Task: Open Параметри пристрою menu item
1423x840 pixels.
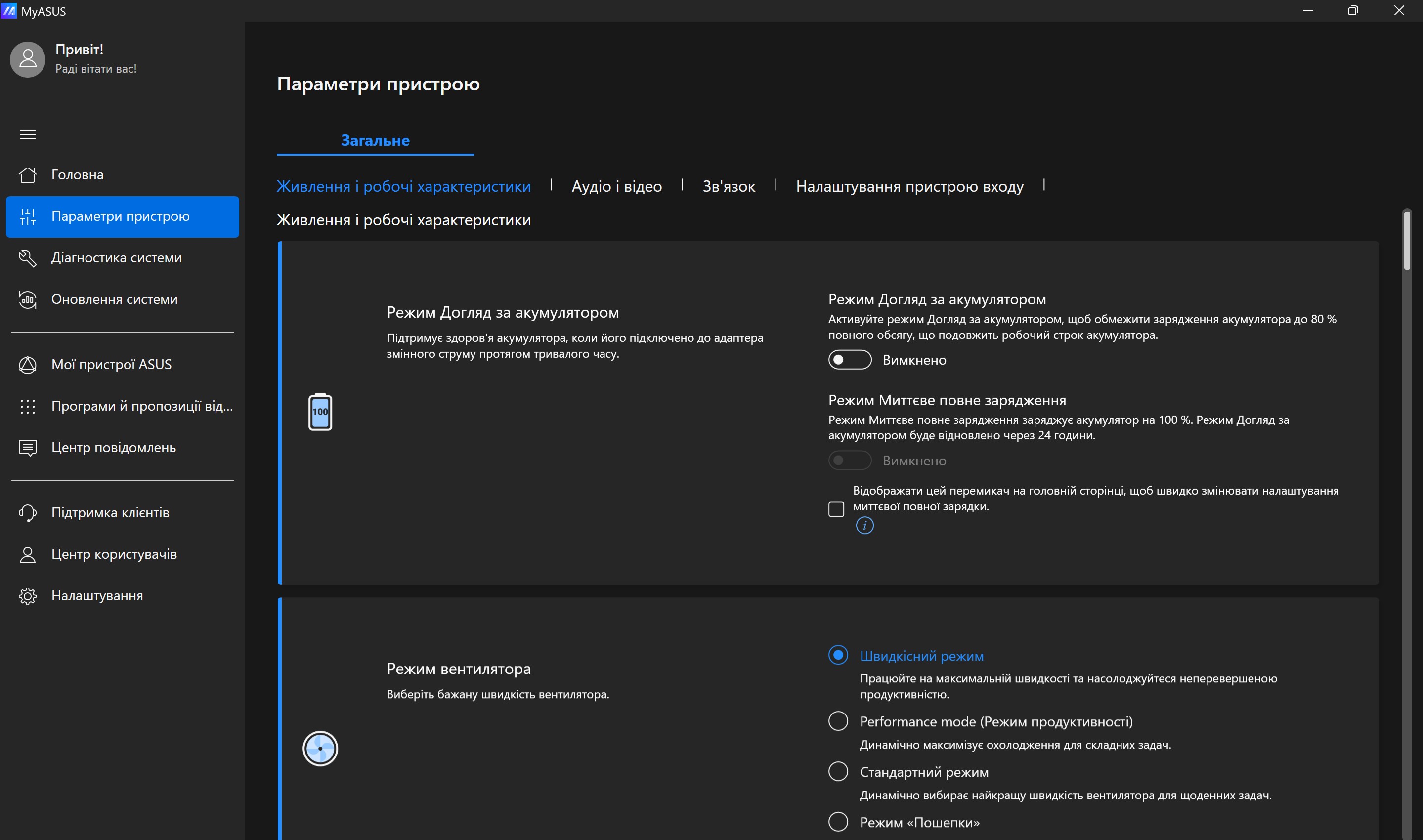Action: [122, 217]
